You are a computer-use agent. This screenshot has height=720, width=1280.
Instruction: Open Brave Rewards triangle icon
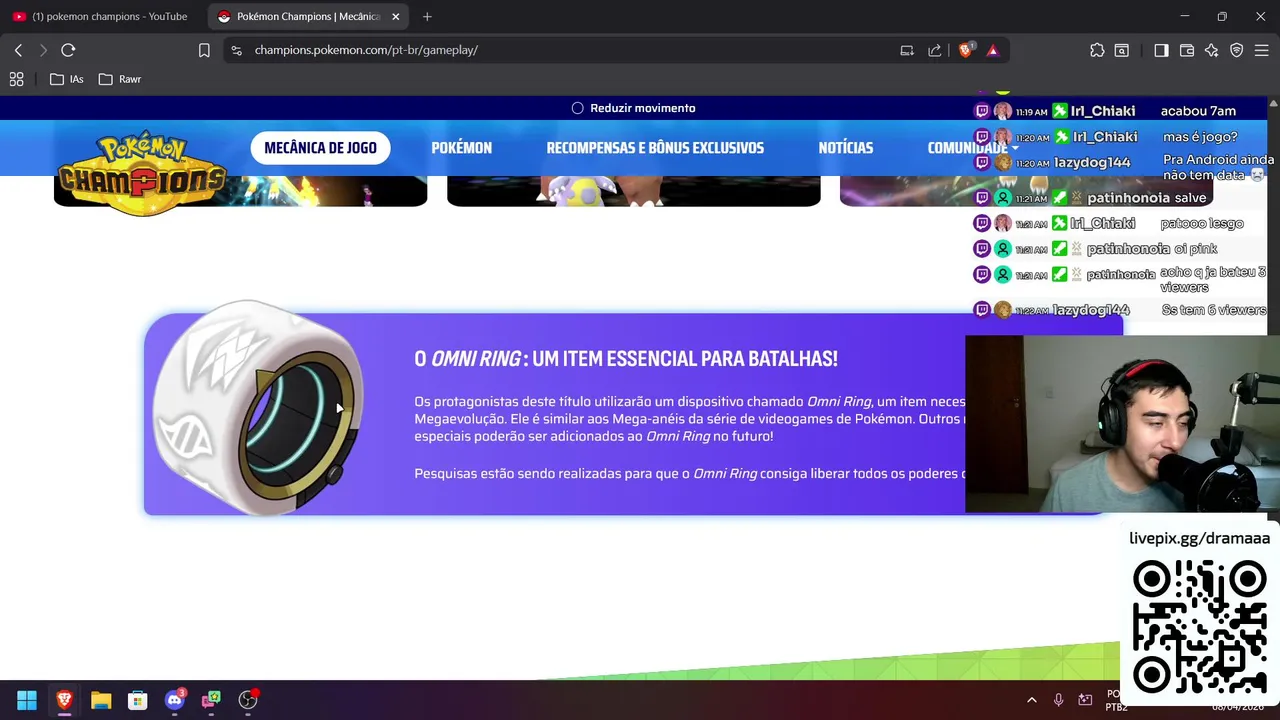click(x=992, y=50)
